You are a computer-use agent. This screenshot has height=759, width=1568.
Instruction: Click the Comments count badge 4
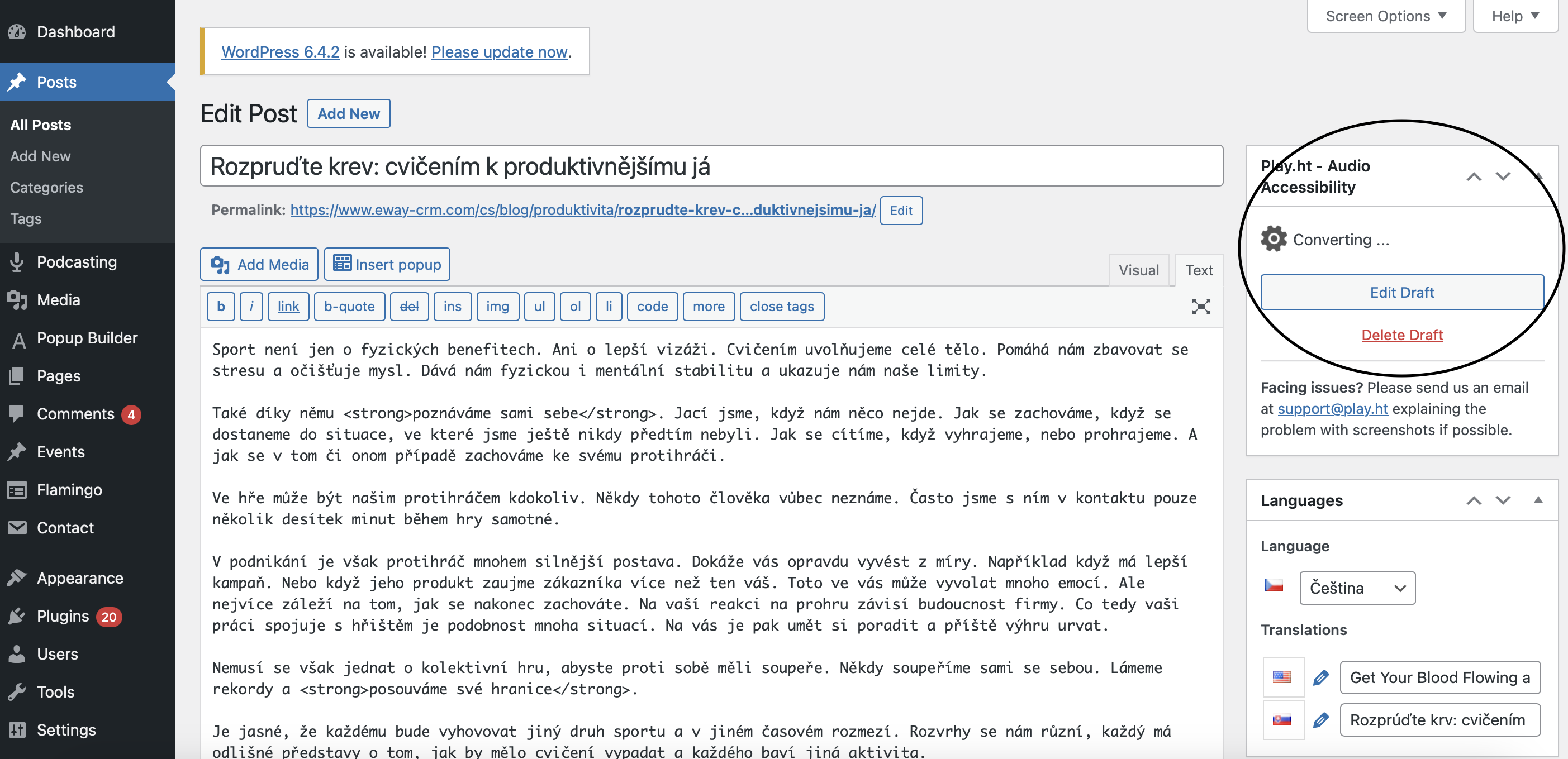pos(131,415)
